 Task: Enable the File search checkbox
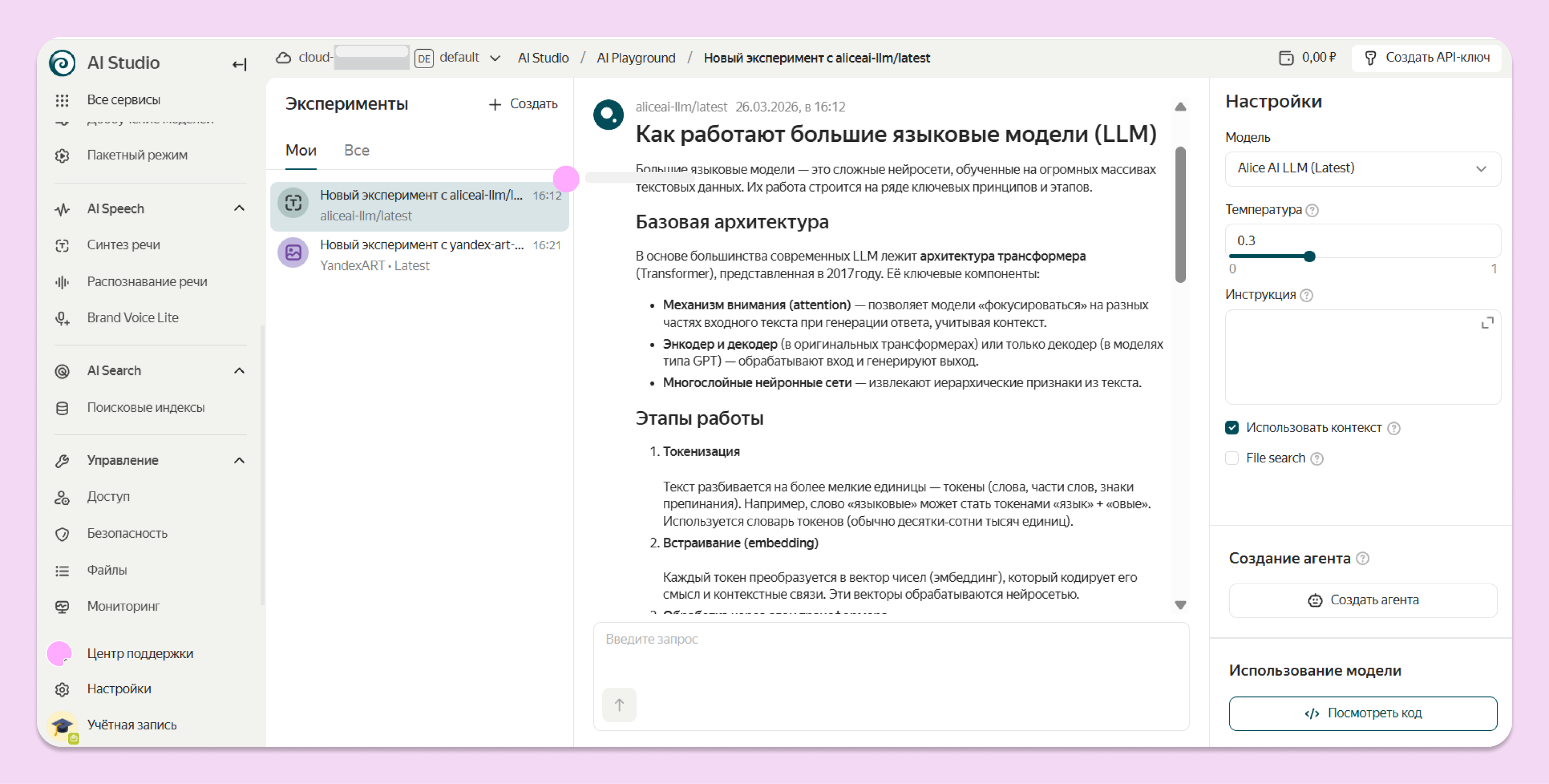(1232, 458)
